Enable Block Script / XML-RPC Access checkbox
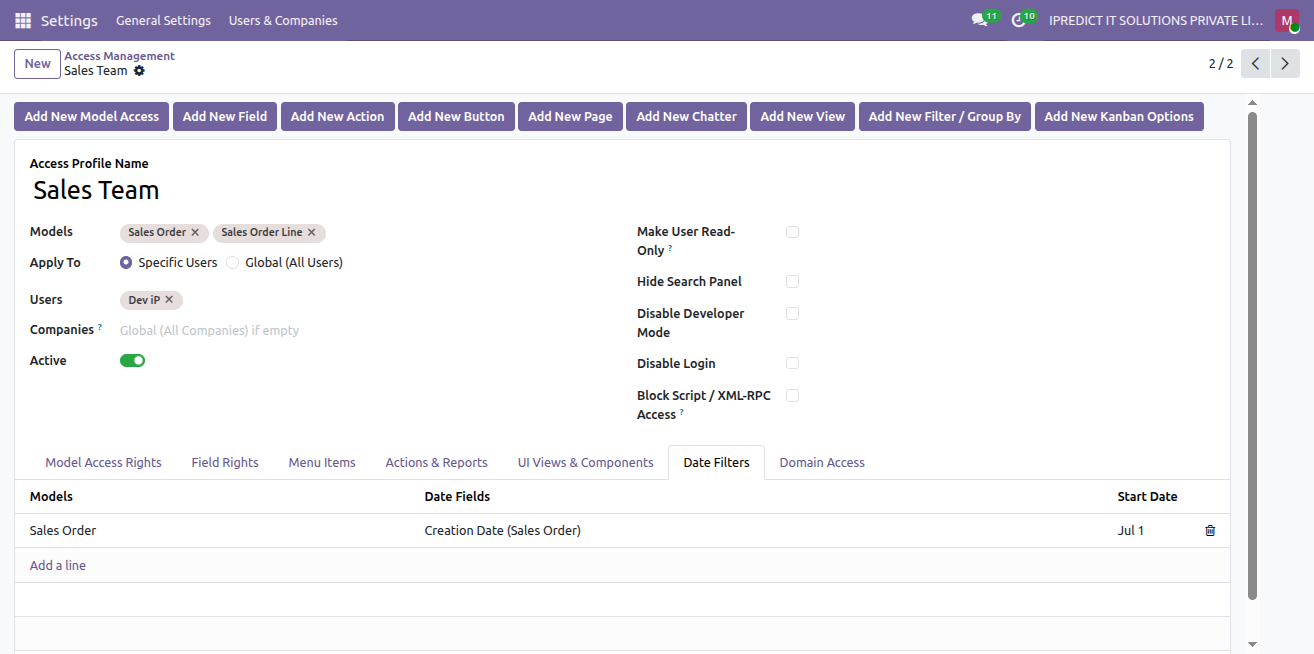 click(x=792, y=396)
